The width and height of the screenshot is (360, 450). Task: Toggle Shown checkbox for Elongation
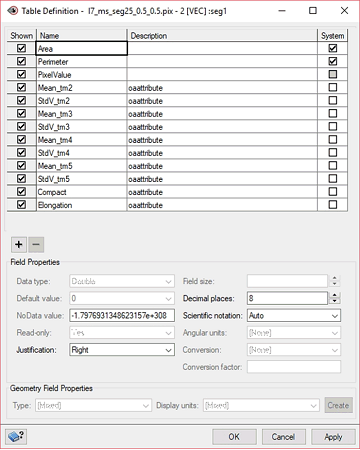tap(21, 204)
